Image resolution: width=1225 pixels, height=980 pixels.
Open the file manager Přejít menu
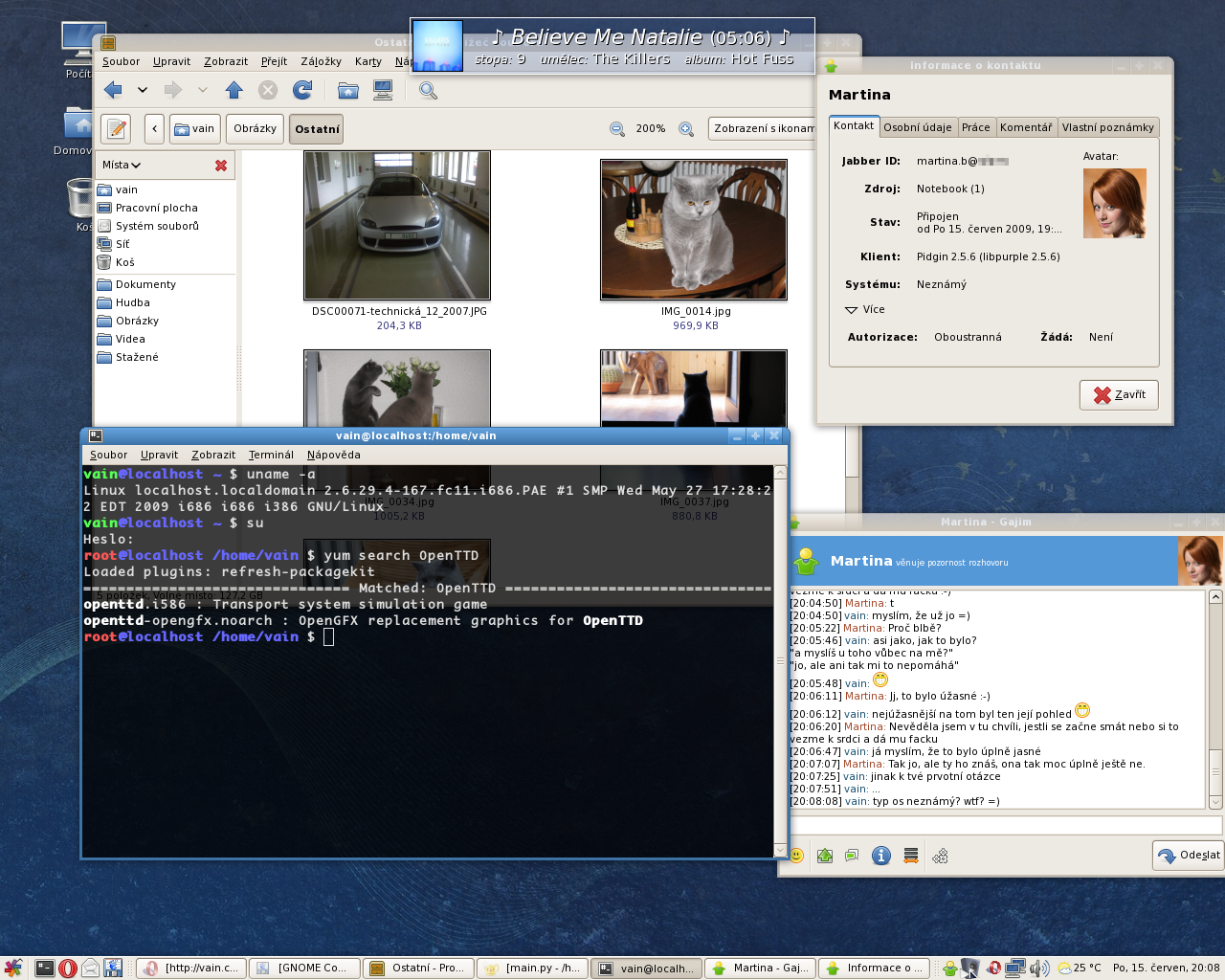click(x=274, y=61)
